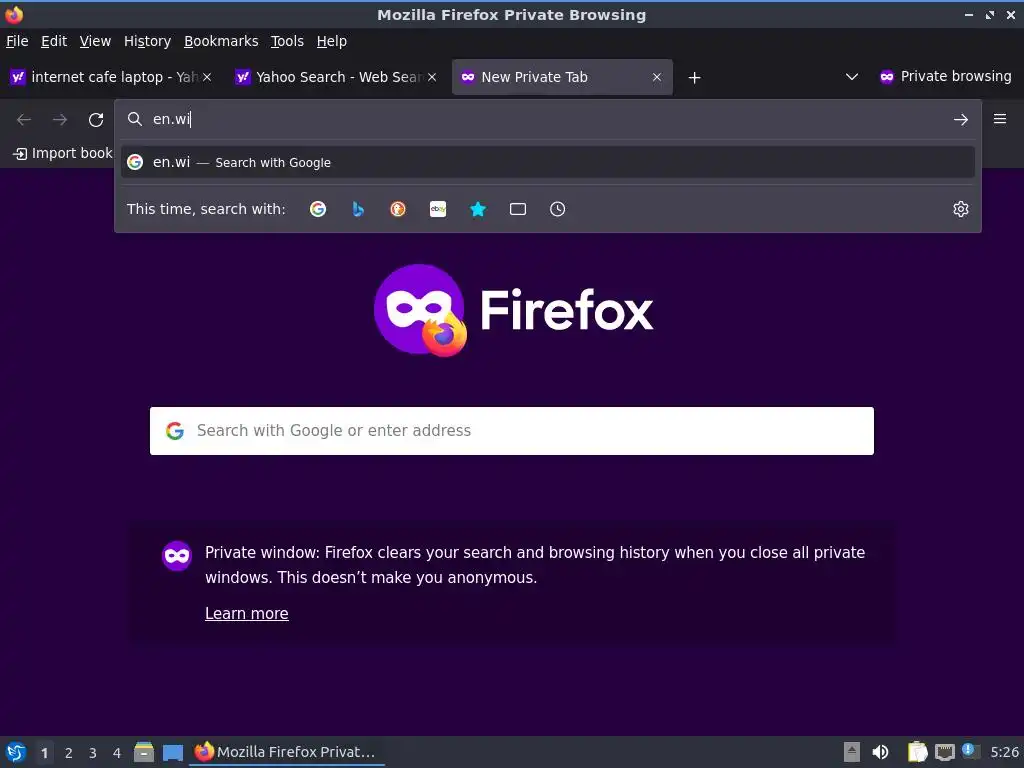Click the address bar containing en.wi
Image resolution: width=1024 pixels, height=768 pixels.
[x=547, y=119]
